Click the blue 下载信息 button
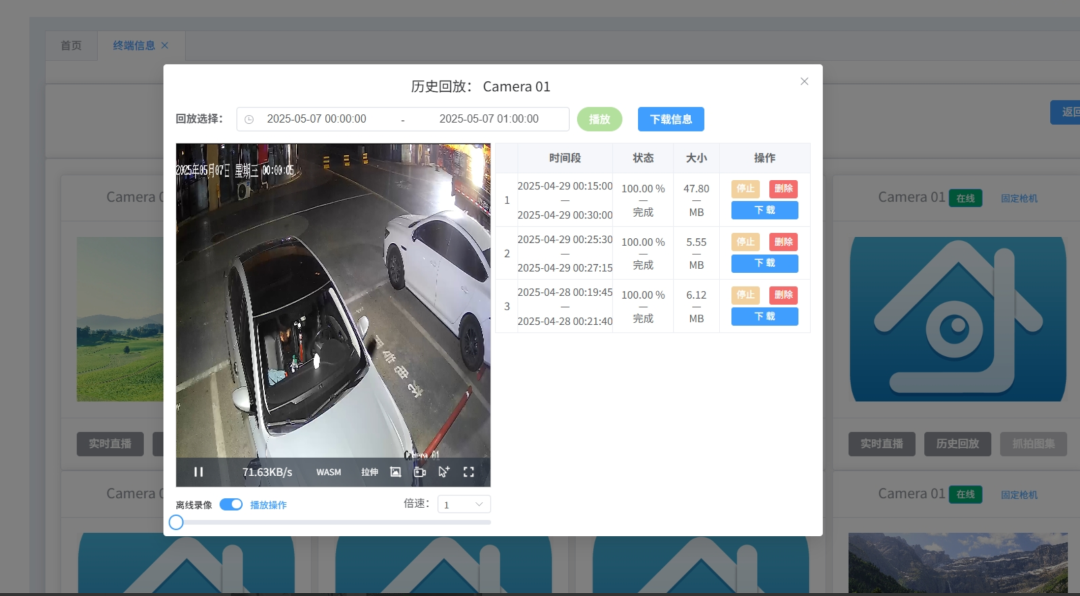The height and width of the screenshot is (596, 1080). 671,119
